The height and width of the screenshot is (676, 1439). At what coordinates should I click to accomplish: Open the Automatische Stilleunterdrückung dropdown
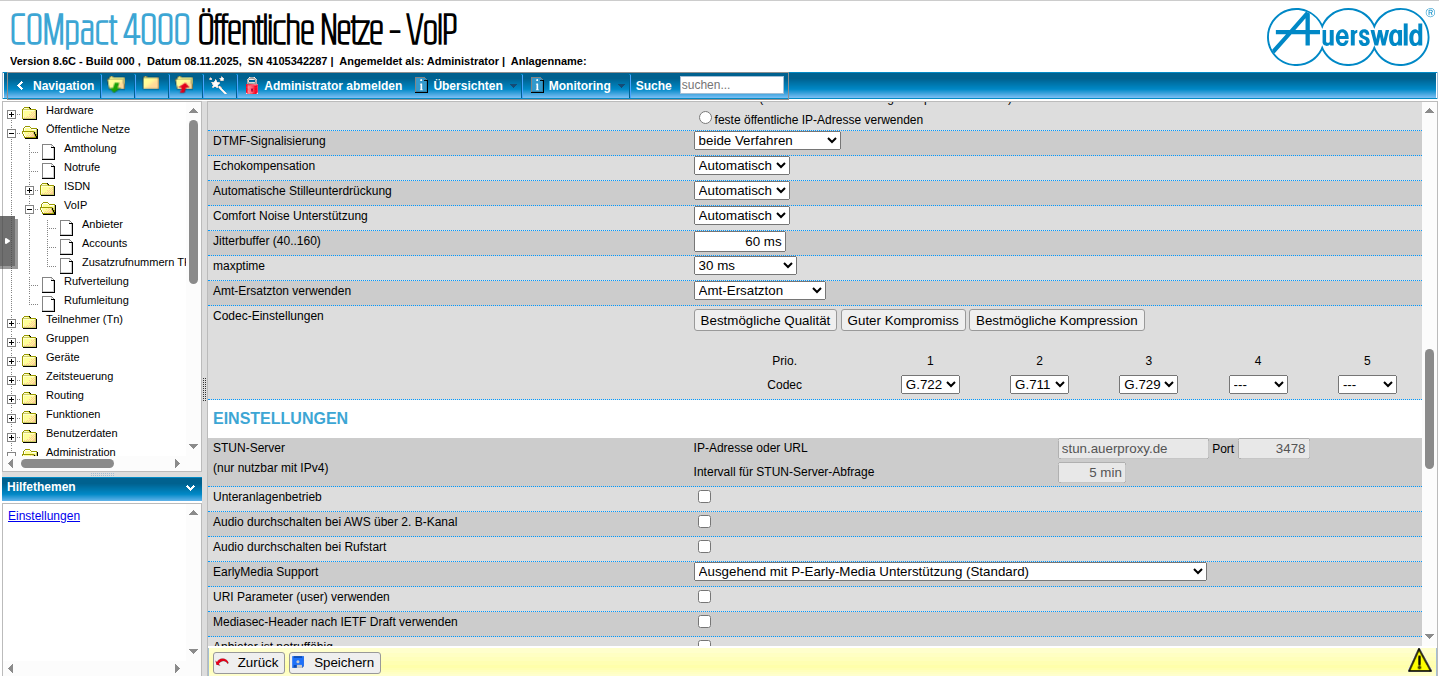coord(742,191)
